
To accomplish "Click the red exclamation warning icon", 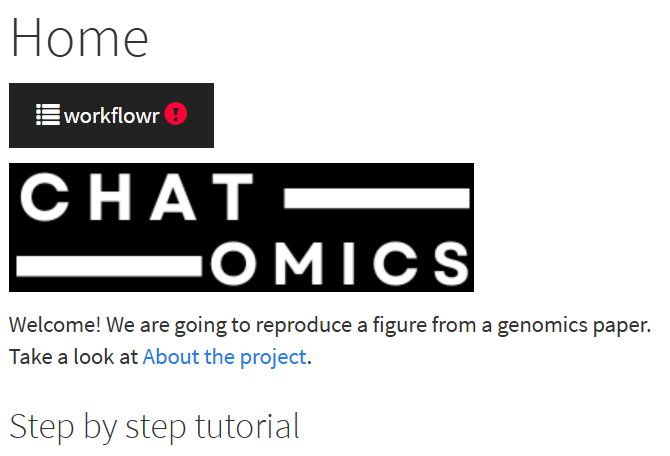I will pos(176,114).
